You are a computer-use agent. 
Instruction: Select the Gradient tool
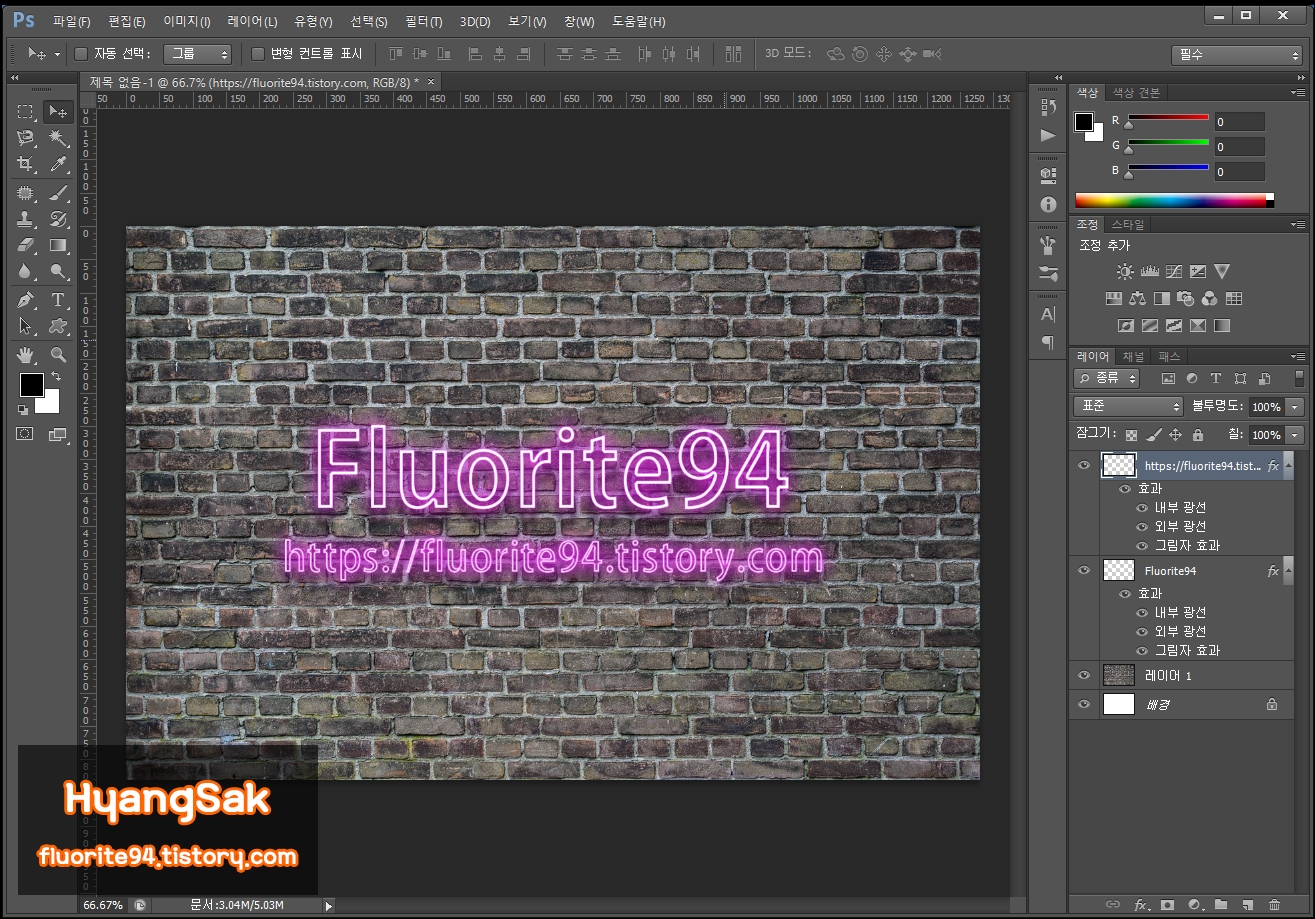point(59,245)
